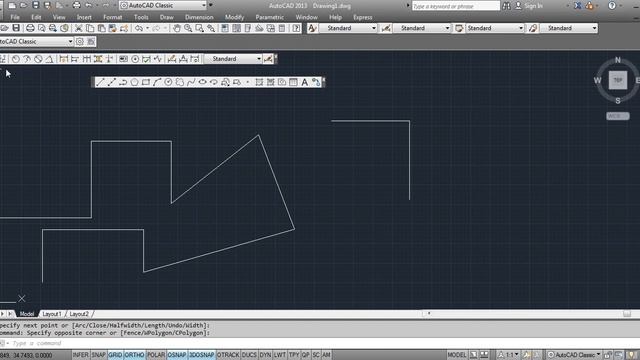Open the Dimension toolbar Standard style dropdown
640x360 pixels.
pyautogui.click(x=233, y=59)
